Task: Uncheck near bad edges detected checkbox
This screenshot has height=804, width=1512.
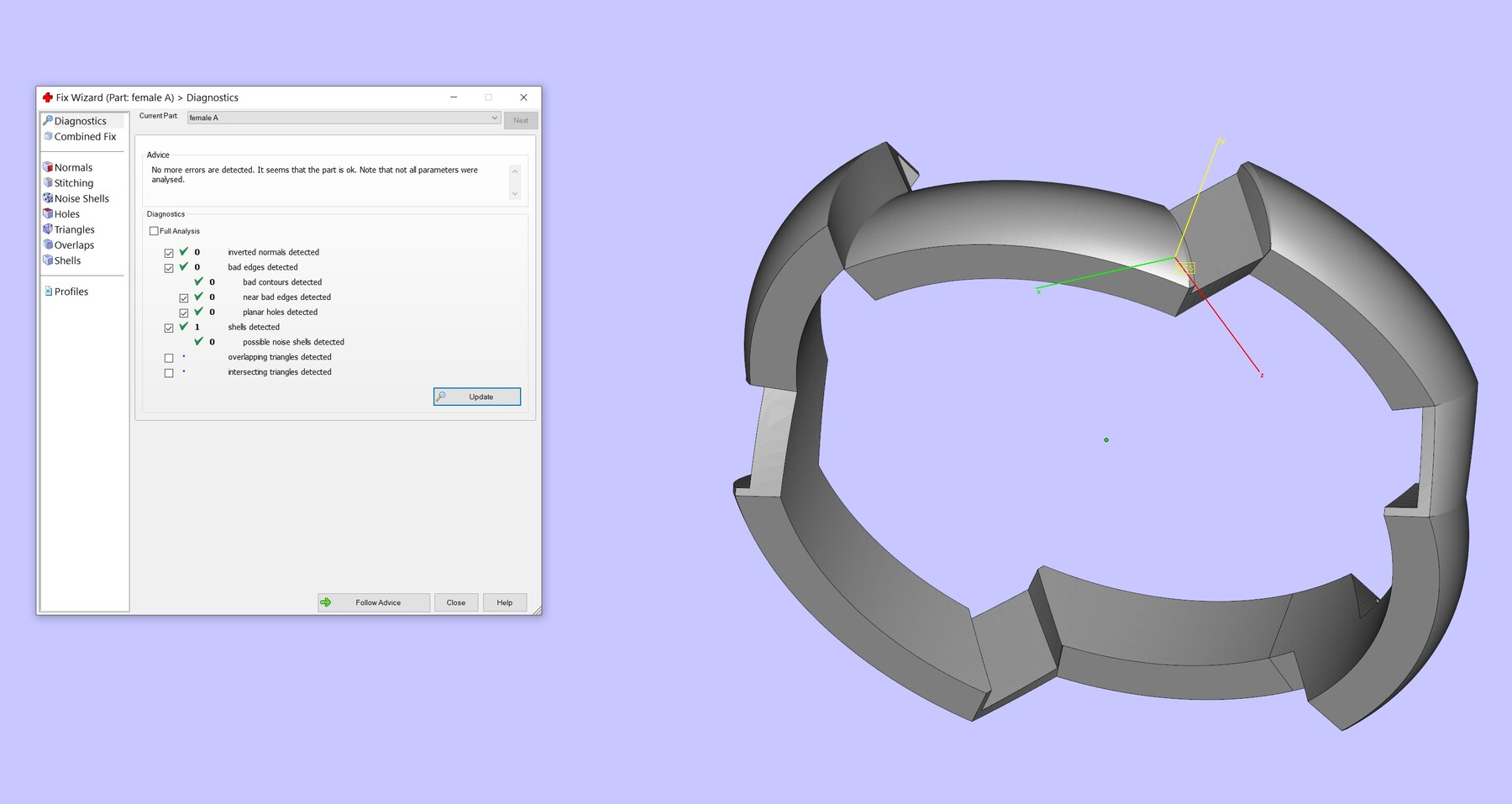Action: click(184, 298)
